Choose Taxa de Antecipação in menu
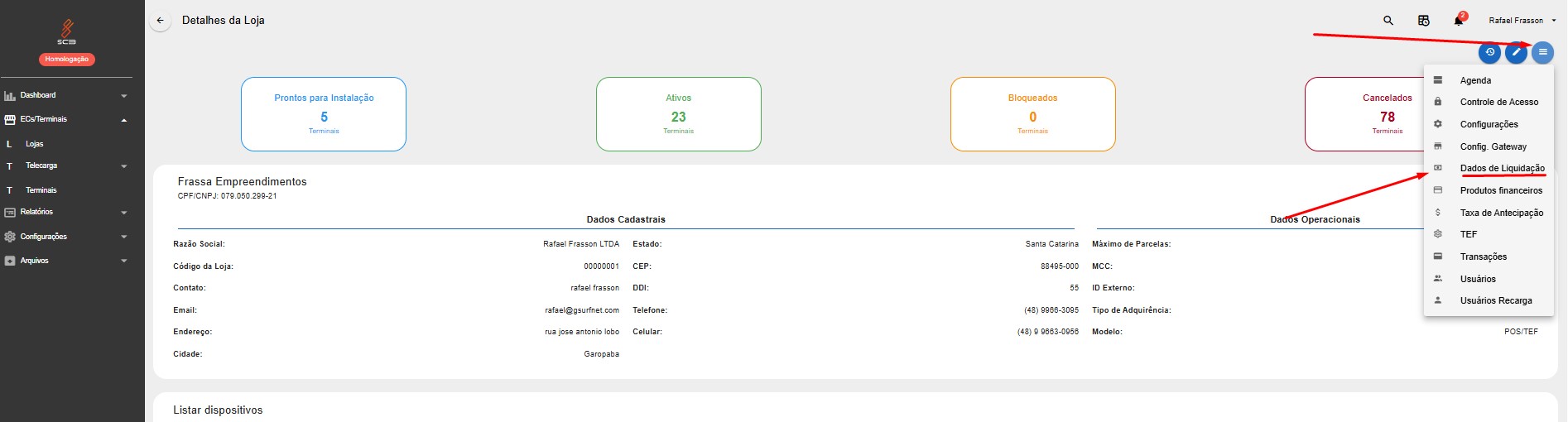Image resolution: width=1568 pixels, height=422 pixels. coord(1501,213)
